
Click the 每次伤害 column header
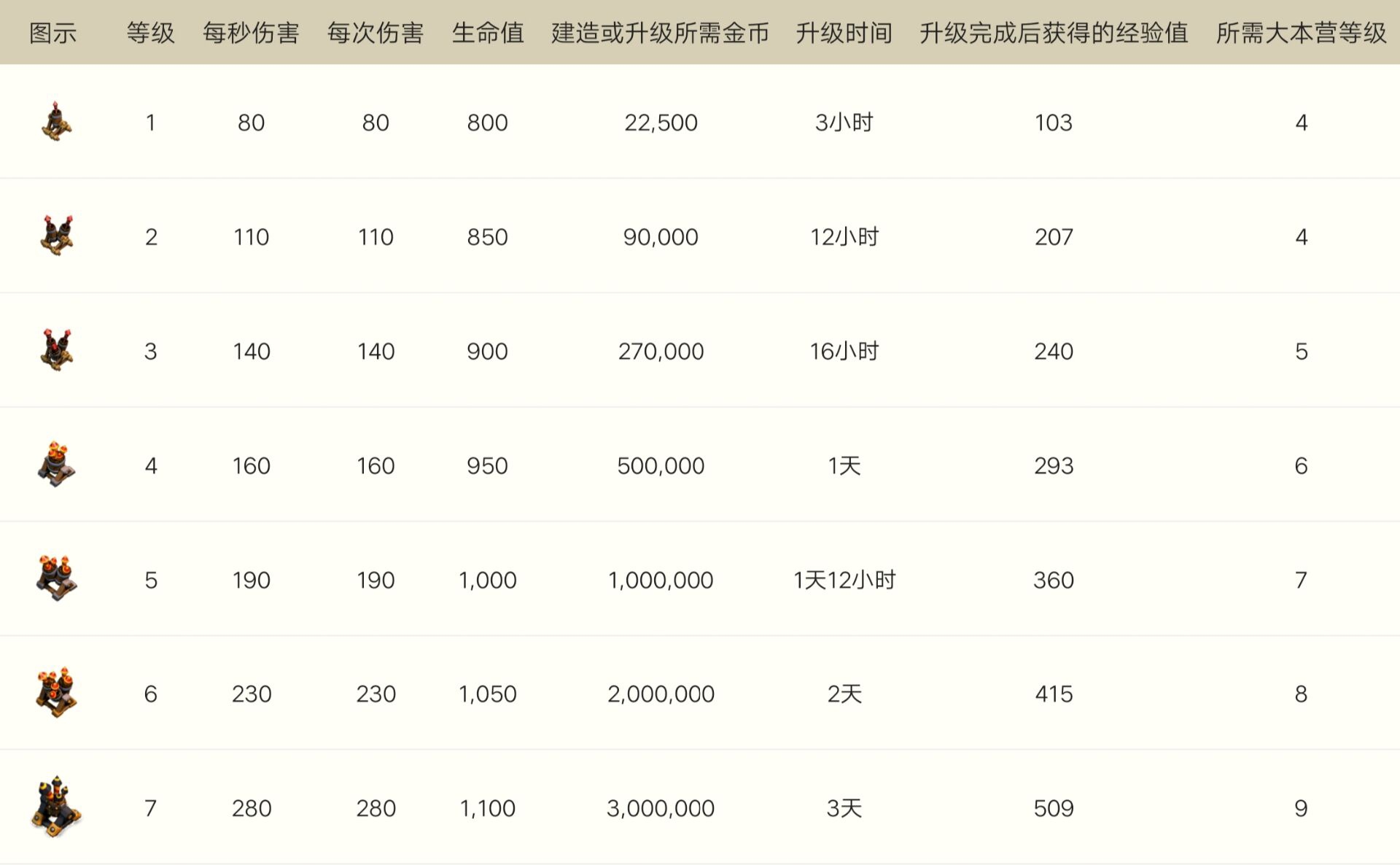[376, 33]
